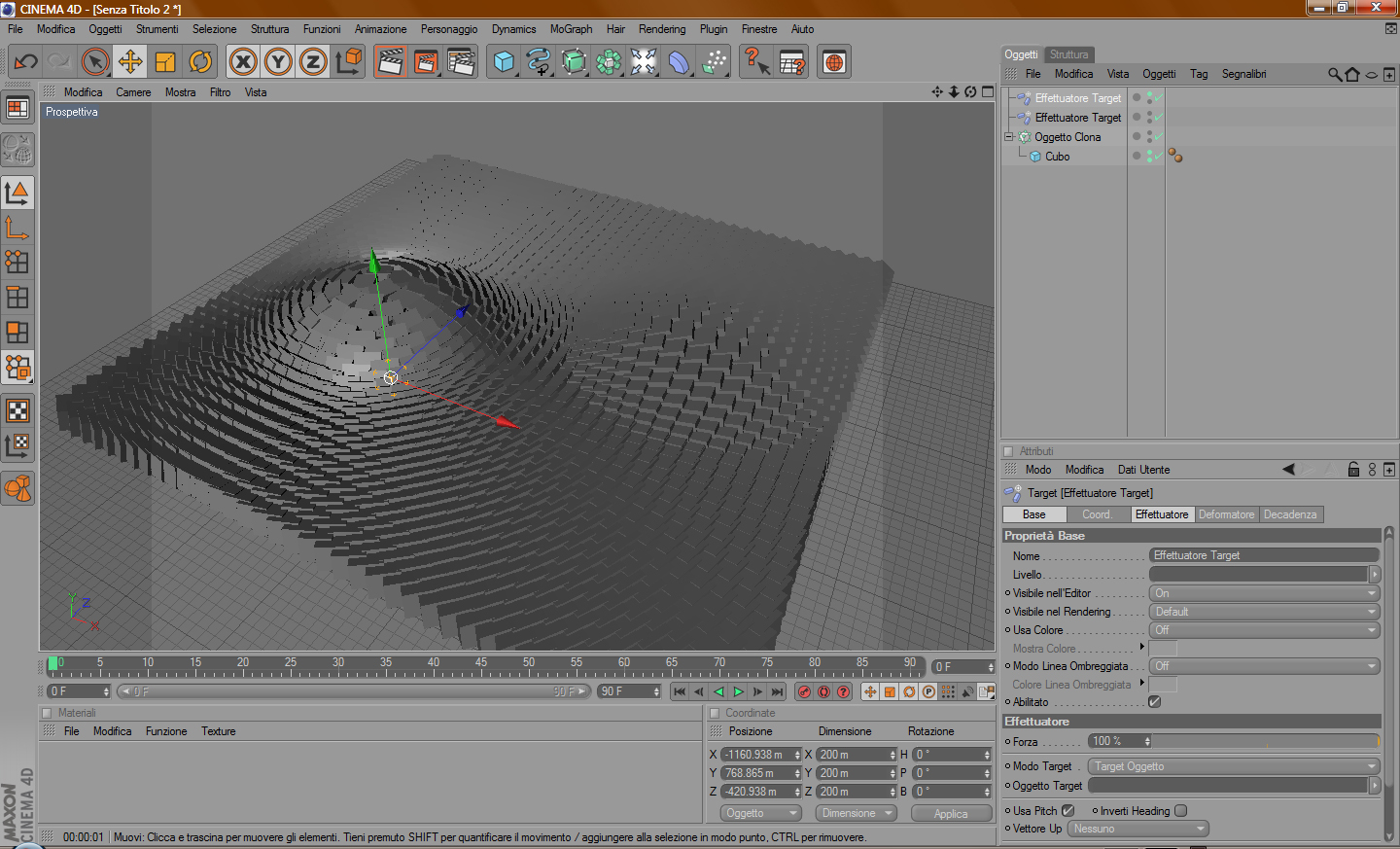Open the array modeling objects icon

coord(609,62)
